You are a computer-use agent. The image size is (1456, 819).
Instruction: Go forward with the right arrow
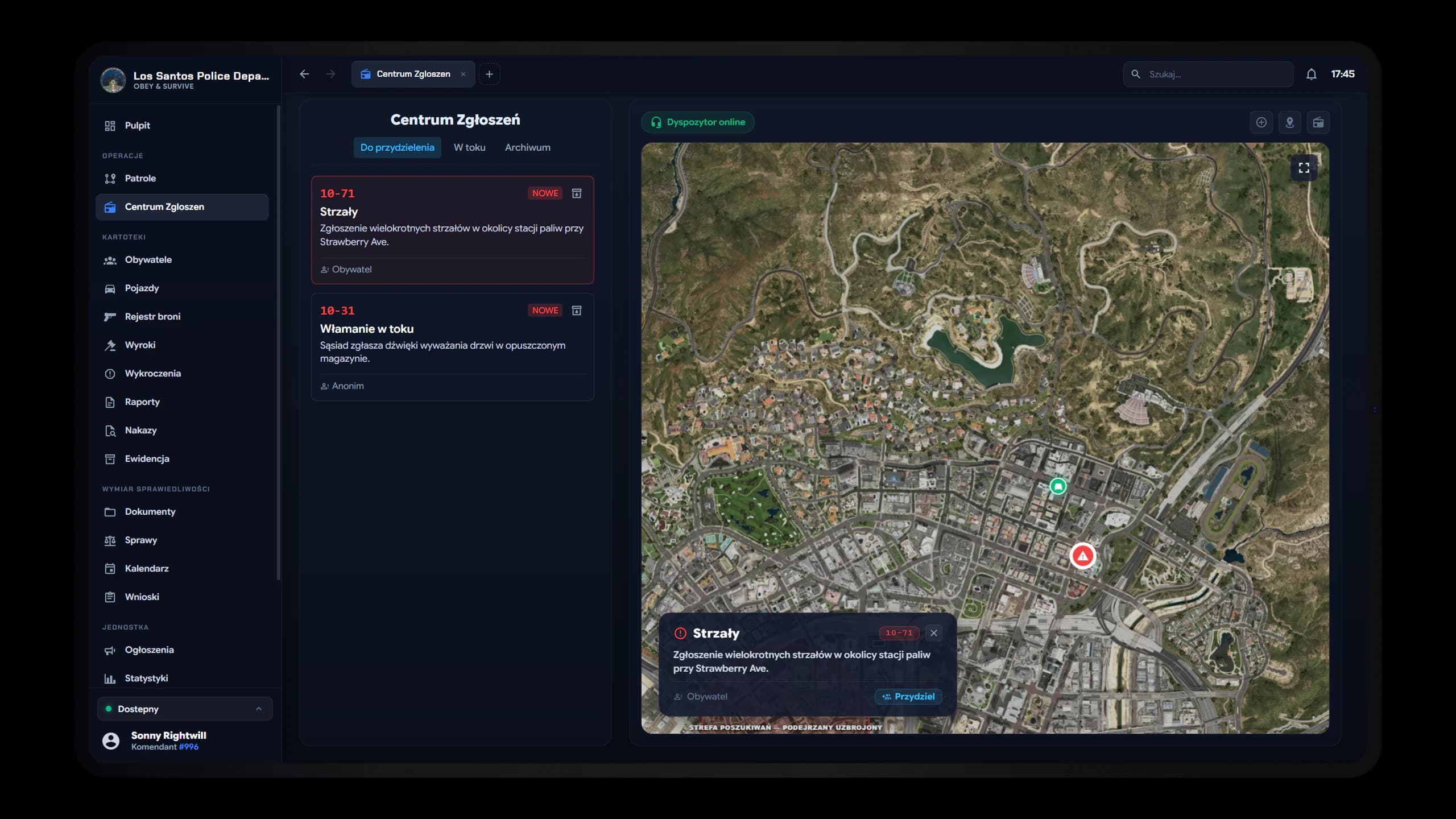tap(330, 74)
